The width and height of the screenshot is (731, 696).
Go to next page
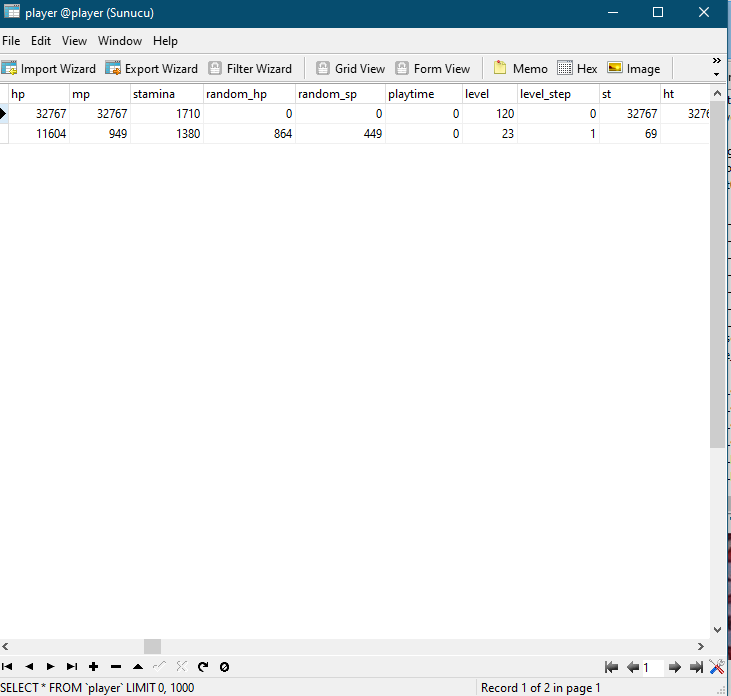(x=674, y=667)
